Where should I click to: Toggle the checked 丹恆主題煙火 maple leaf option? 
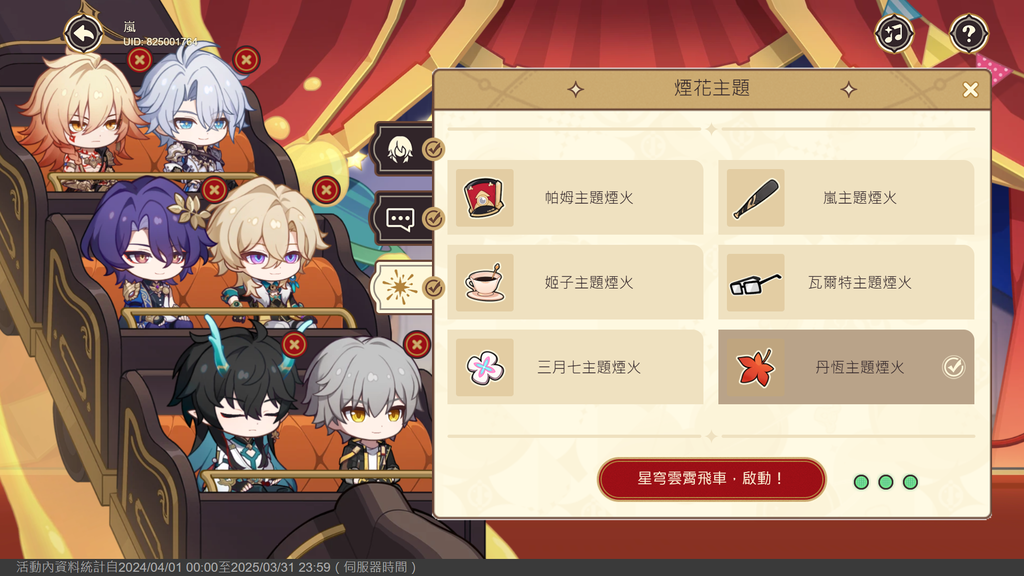pos(846,367)
